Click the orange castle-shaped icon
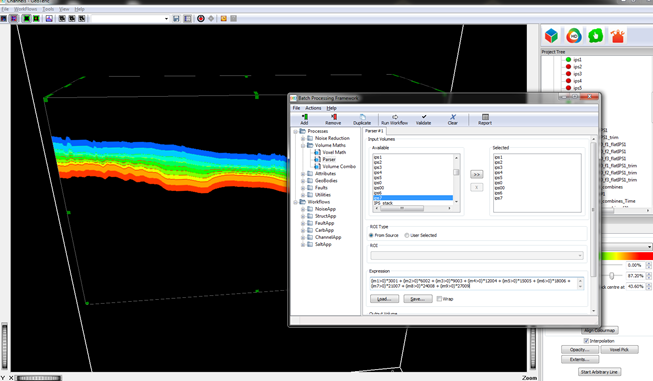The image size is (653, 381). pos(617,36)
